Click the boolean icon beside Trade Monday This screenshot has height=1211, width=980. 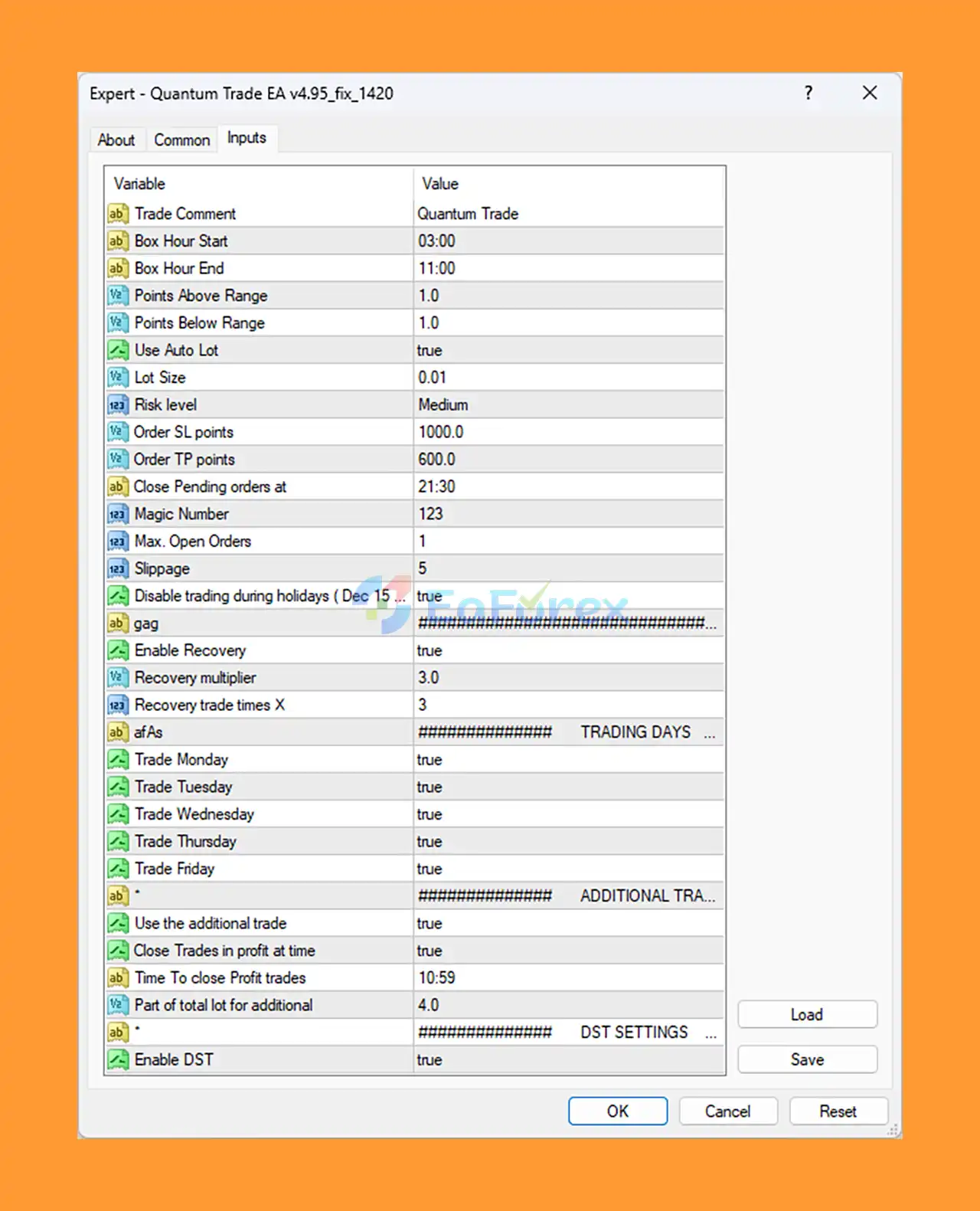[117, 760]
